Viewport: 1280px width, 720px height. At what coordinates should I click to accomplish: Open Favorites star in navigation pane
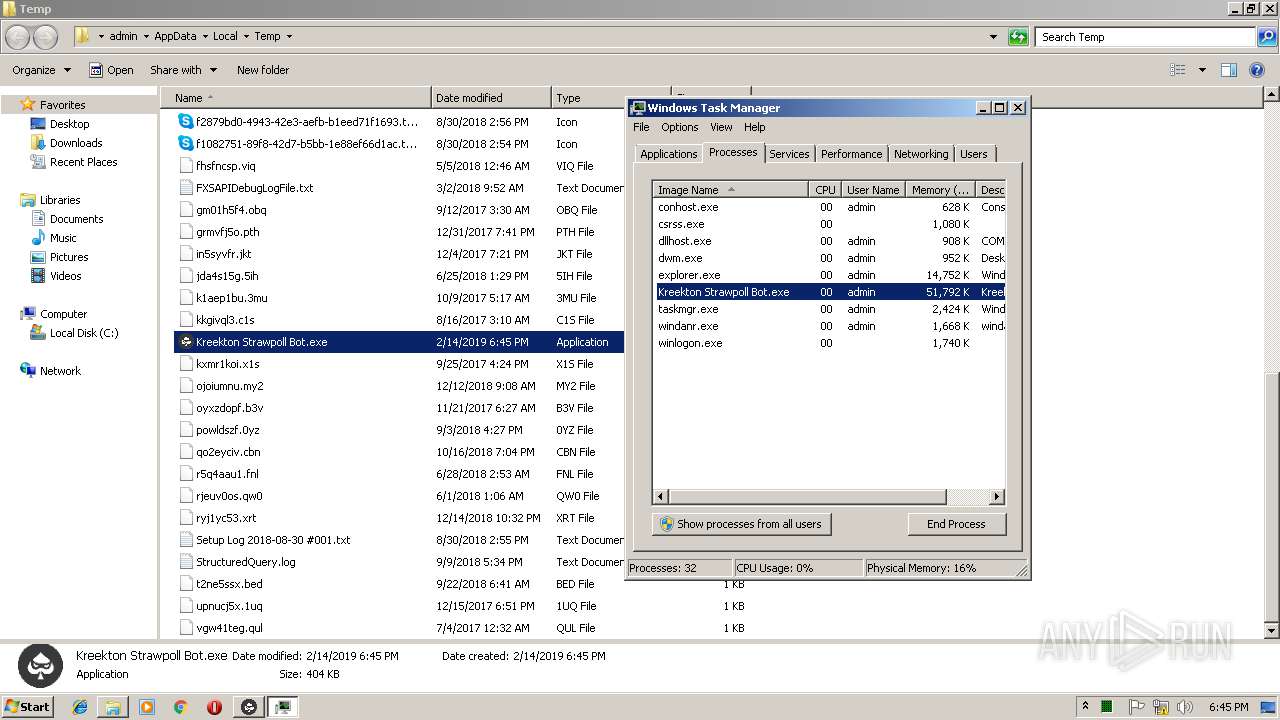(28, 104)
